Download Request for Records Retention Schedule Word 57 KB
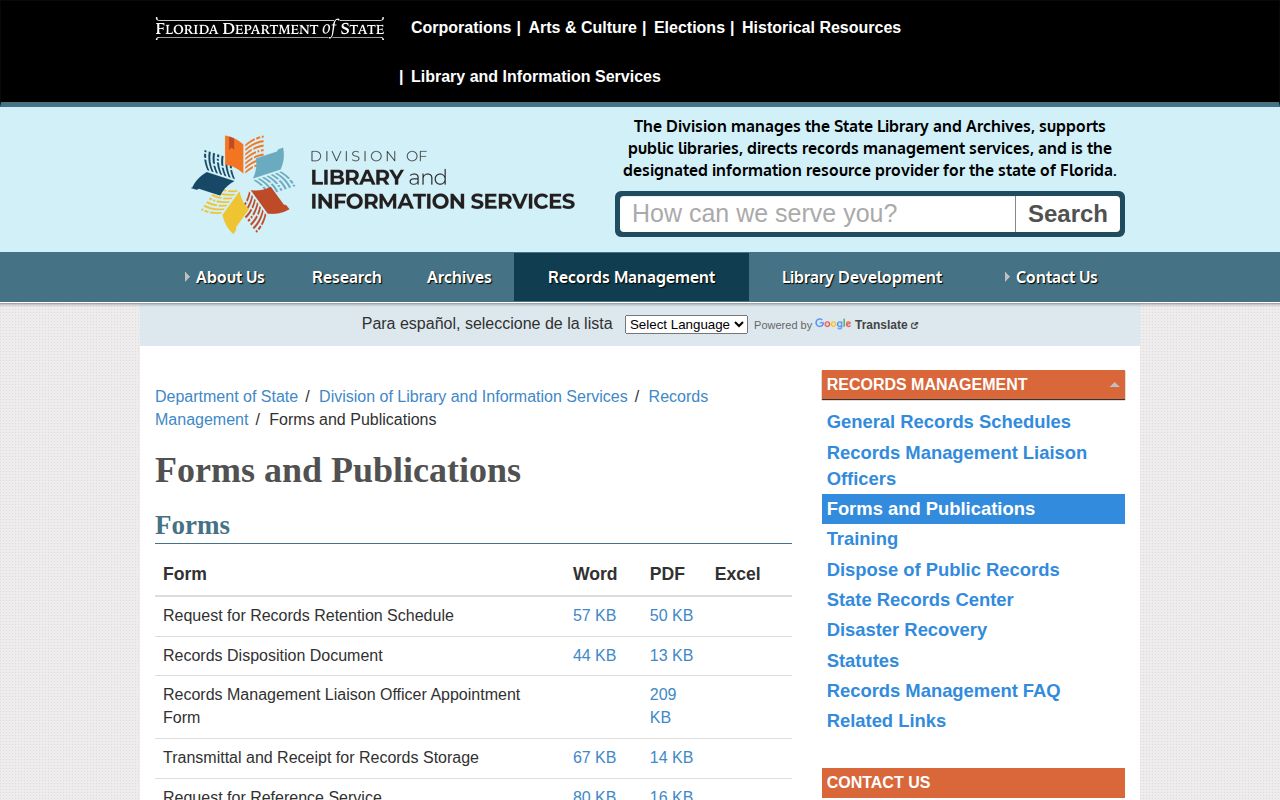The height and width of the screenshot is (800, 1280). coord(594,616)
